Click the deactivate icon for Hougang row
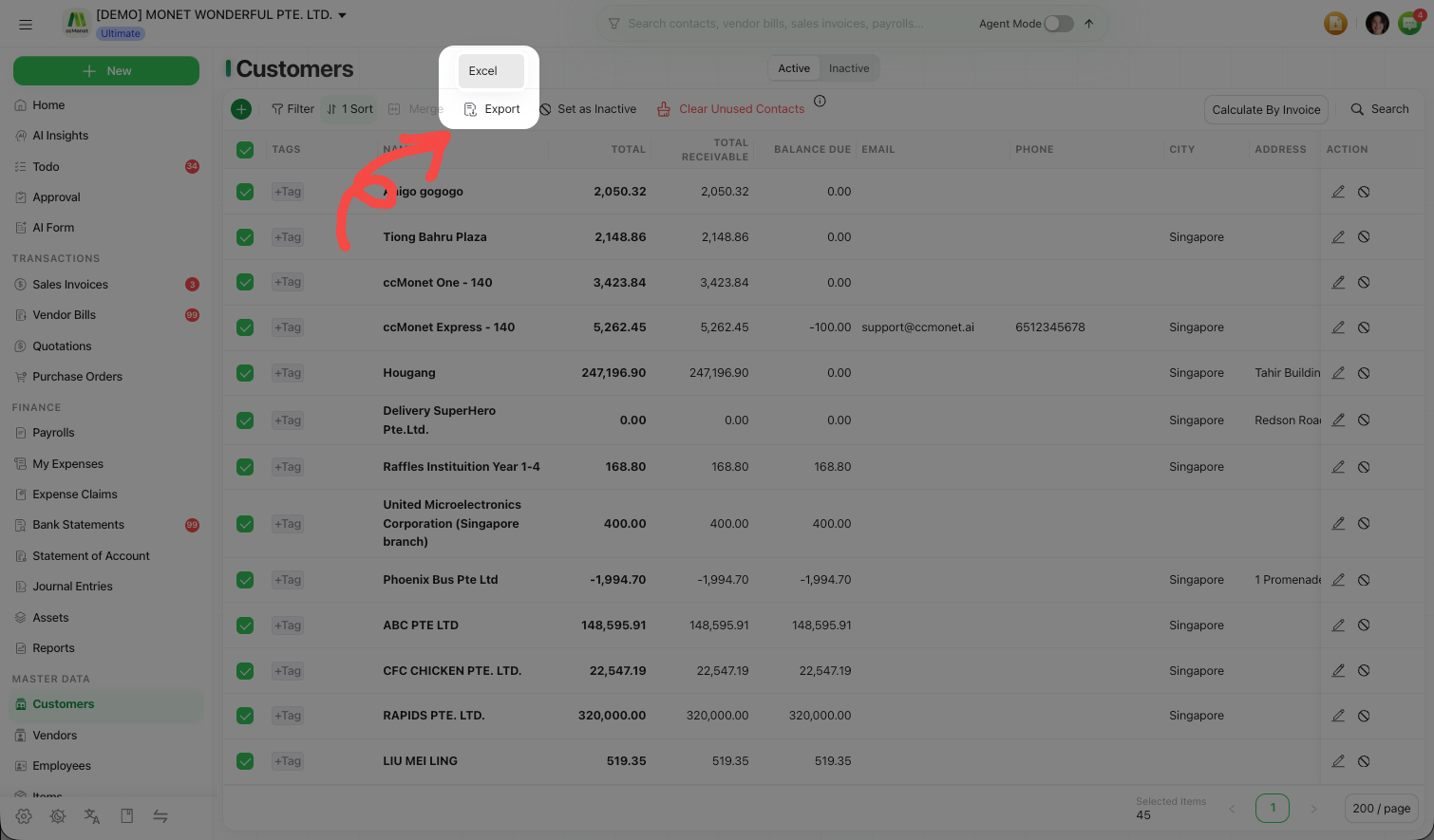The width and height of the screenshot is (1434, 840). 1364,373
